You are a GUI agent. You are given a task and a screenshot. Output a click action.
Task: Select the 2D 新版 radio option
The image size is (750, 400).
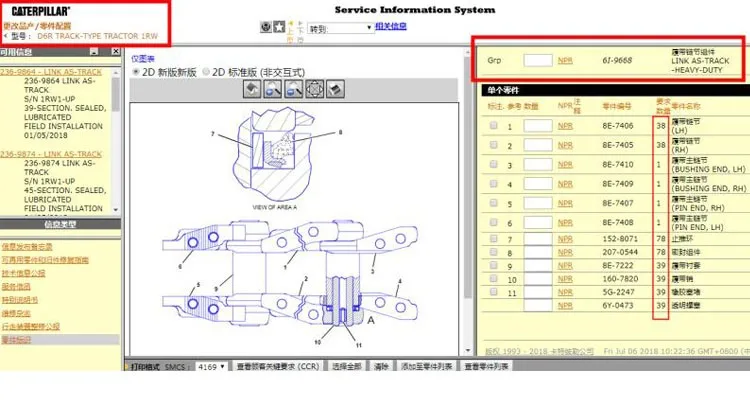(x=136, y=72)
